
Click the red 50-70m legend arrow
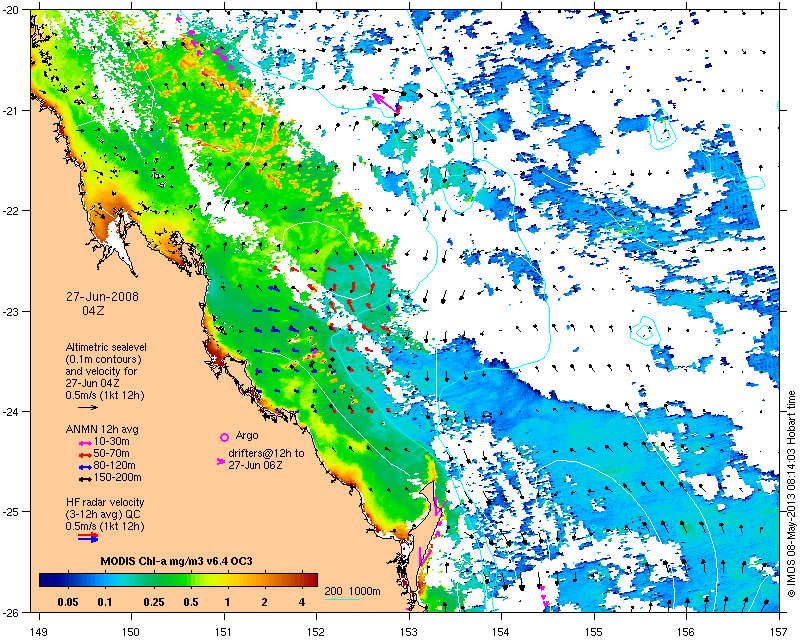pyautogui.click(x=86, y=455)
